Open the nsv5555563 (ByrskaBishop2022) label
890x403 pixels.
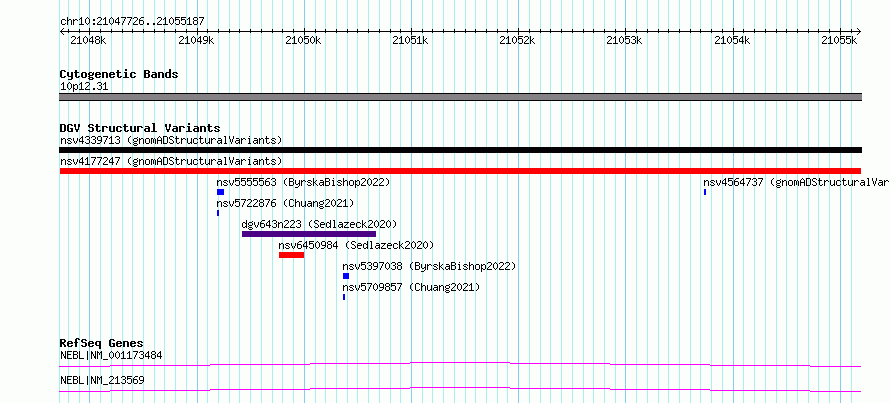(304, 182)
